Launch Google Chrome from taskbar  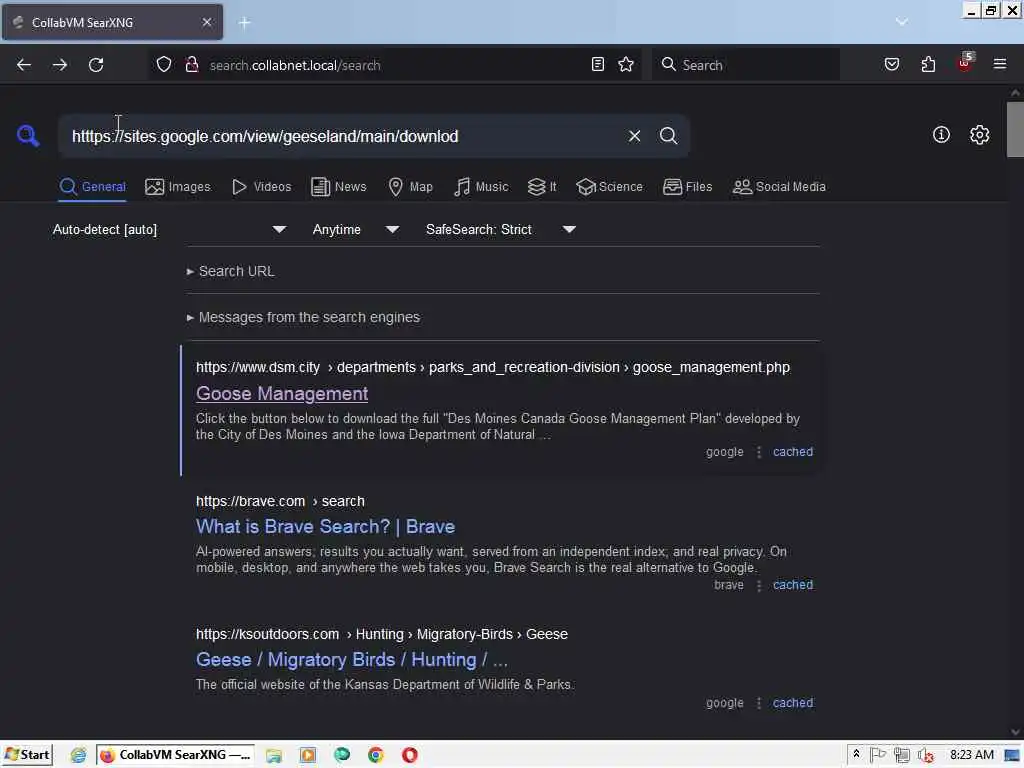tap(376, 756)
